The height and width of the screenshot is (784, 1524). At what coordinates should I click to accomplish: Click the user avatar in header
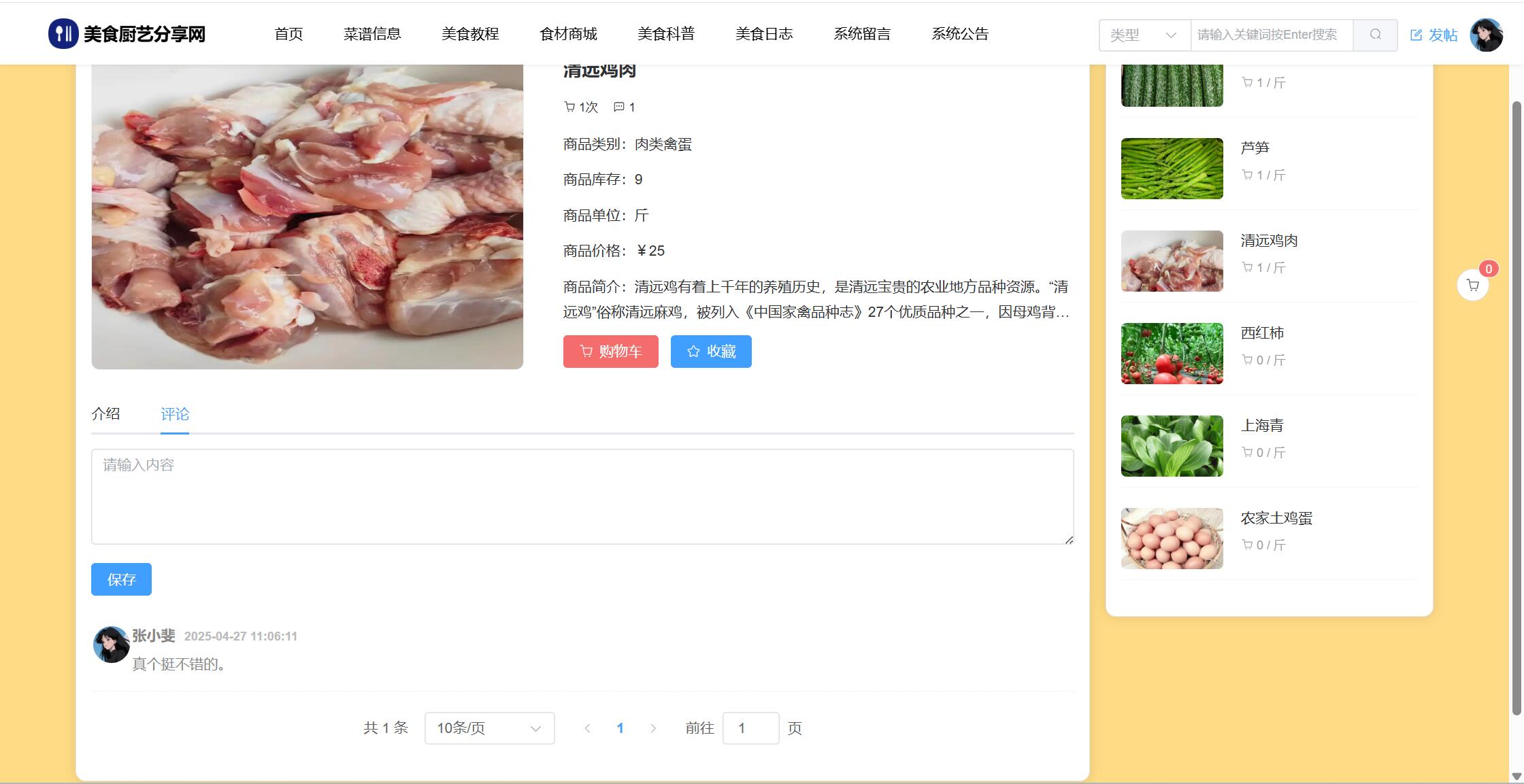(x=1486, y=35)
